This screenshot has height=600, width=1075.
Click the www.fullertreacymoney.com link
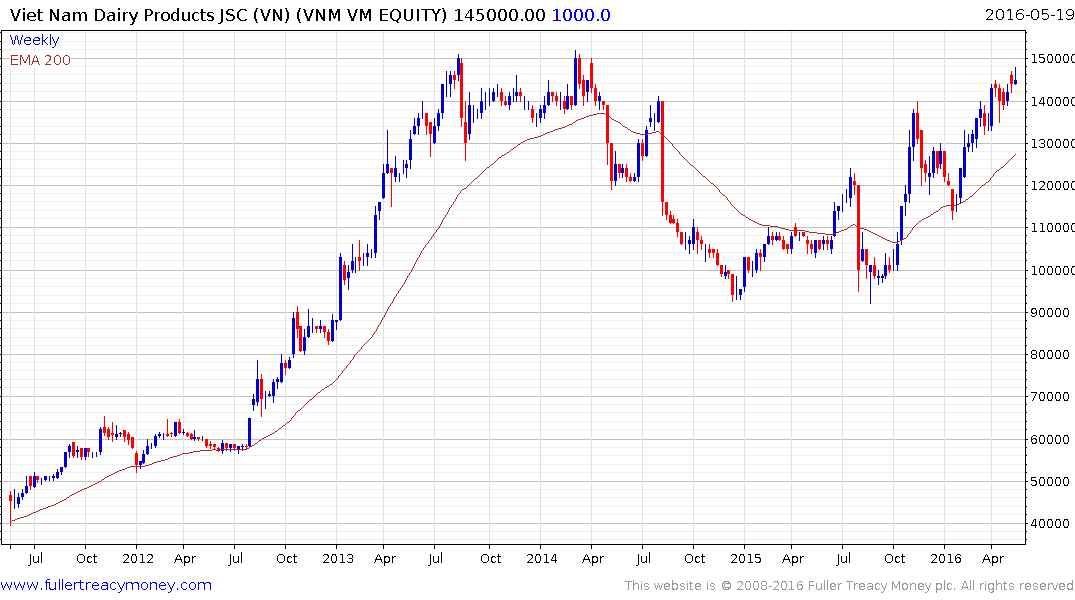(106, 585)
